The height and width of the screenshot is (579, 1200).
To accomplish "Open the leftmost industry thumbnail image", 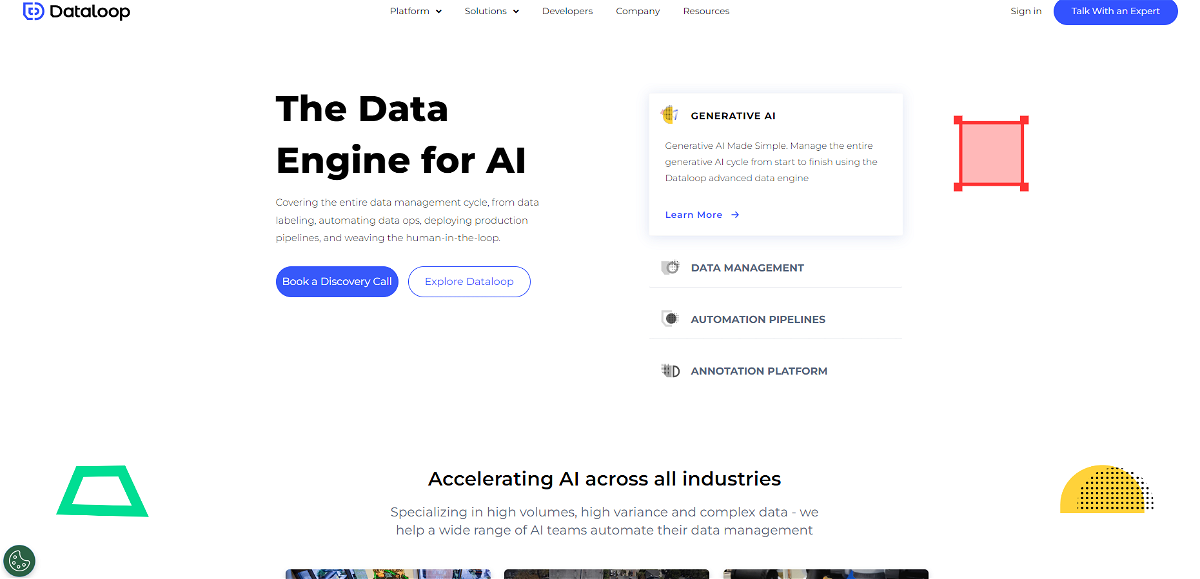I will coord(390,574).
